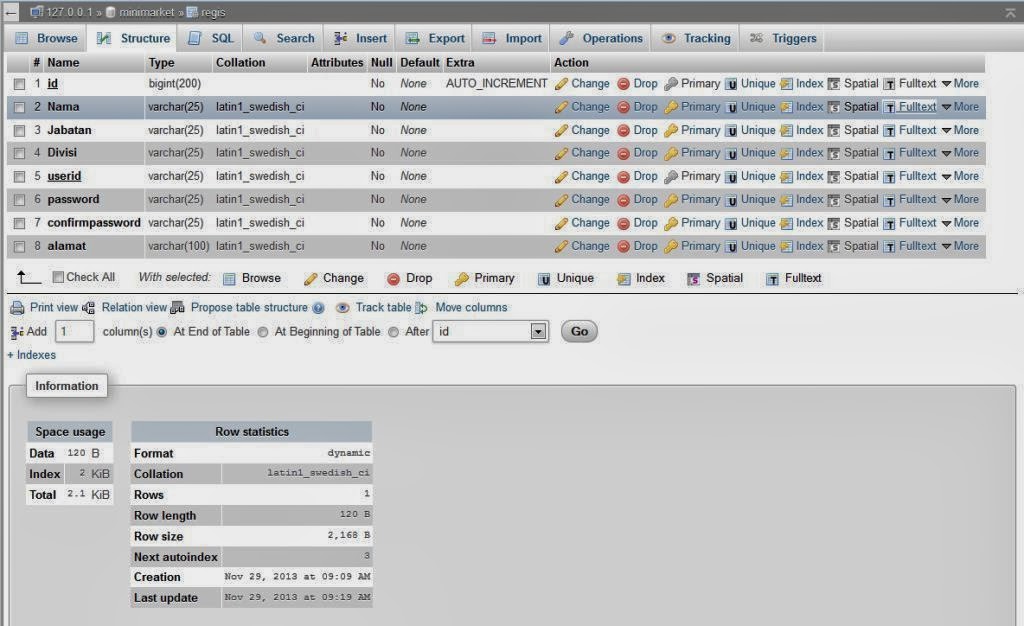This screenshot has height=626, width=1024.
Task: Open the SQL tab
Action: [211, 39]
